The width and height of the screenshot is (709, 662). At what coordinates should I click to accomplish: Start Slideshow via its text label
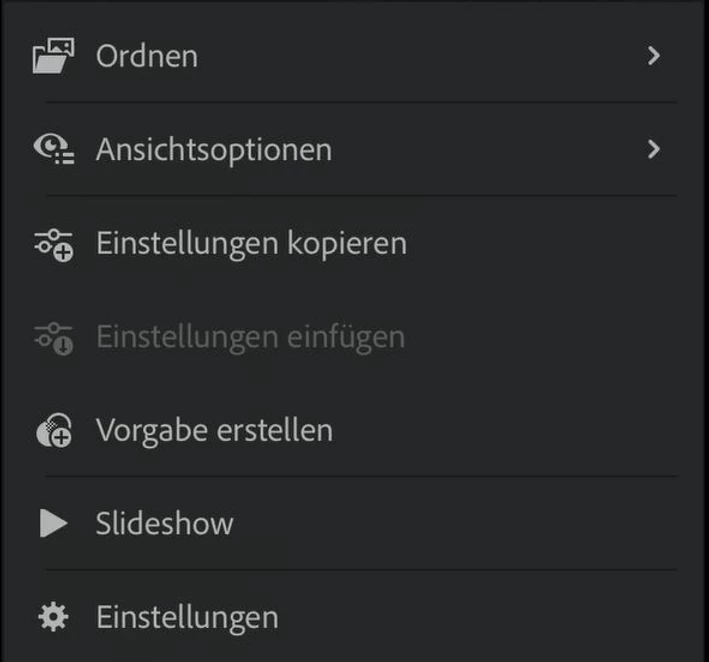pos(165,524)
